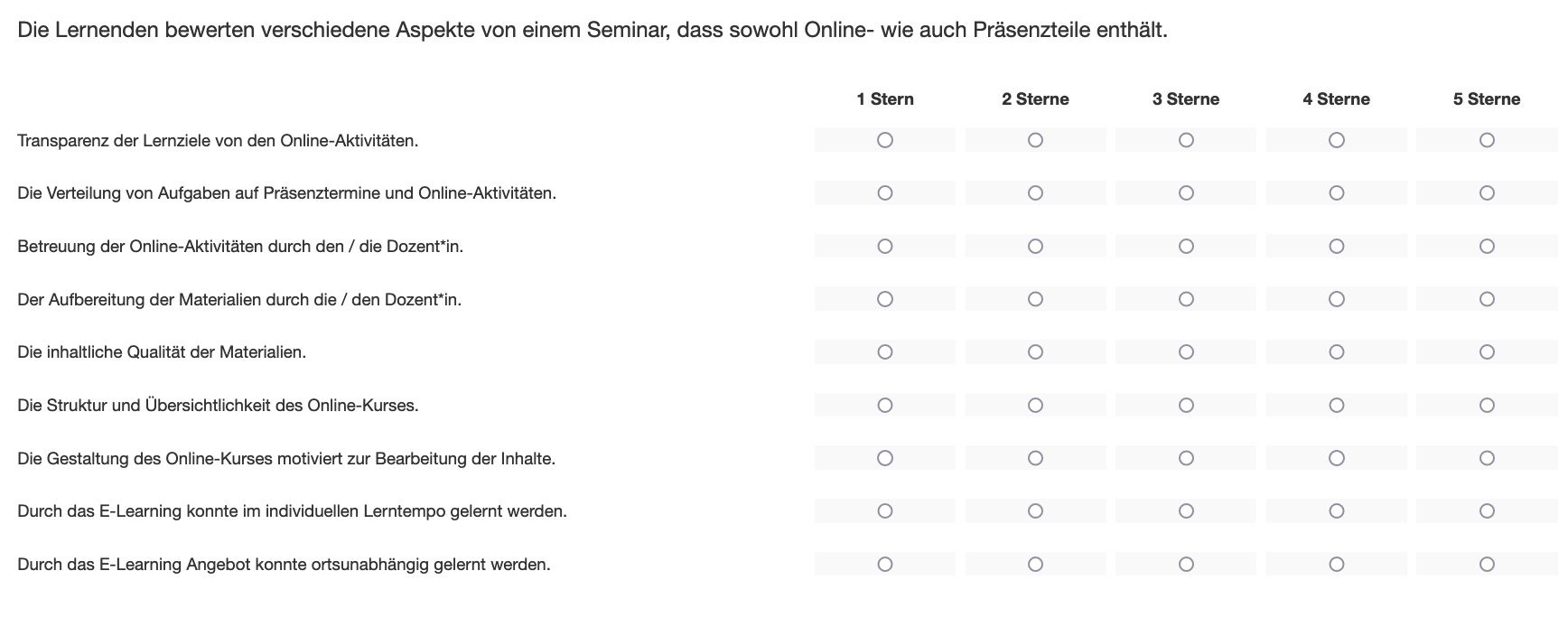Rate Gestaltung des Online-Kurses with 2 Sterne
The width and height of the screenshot is (1568, 627).
[1035, 458]
